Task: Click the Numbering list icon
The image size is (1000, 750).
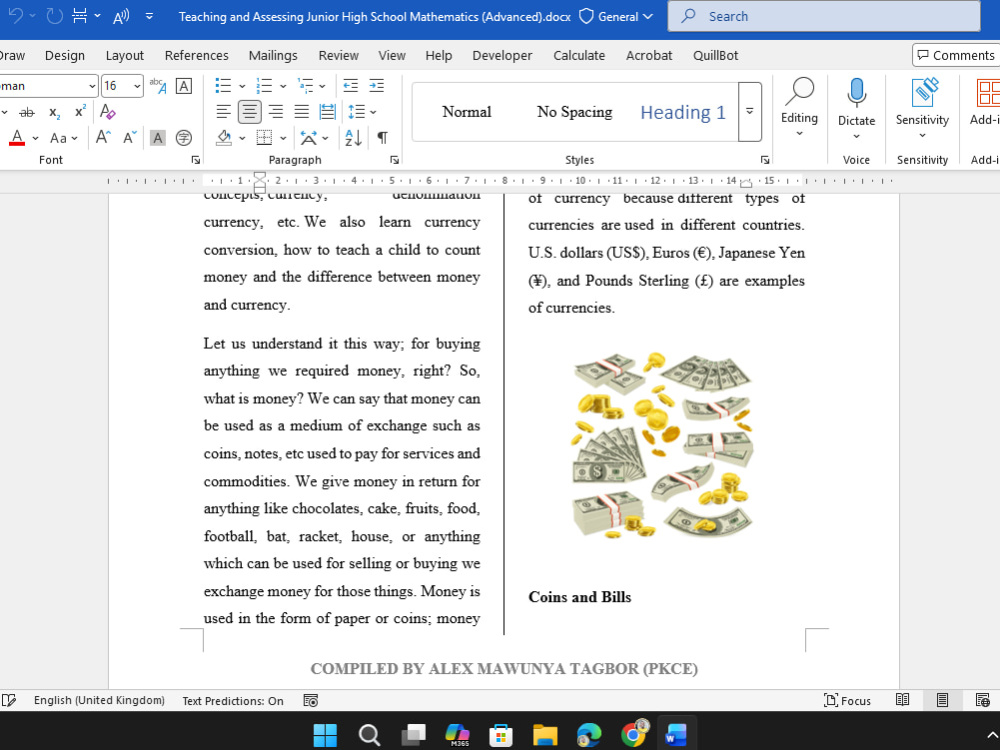Action: (264, 85)
